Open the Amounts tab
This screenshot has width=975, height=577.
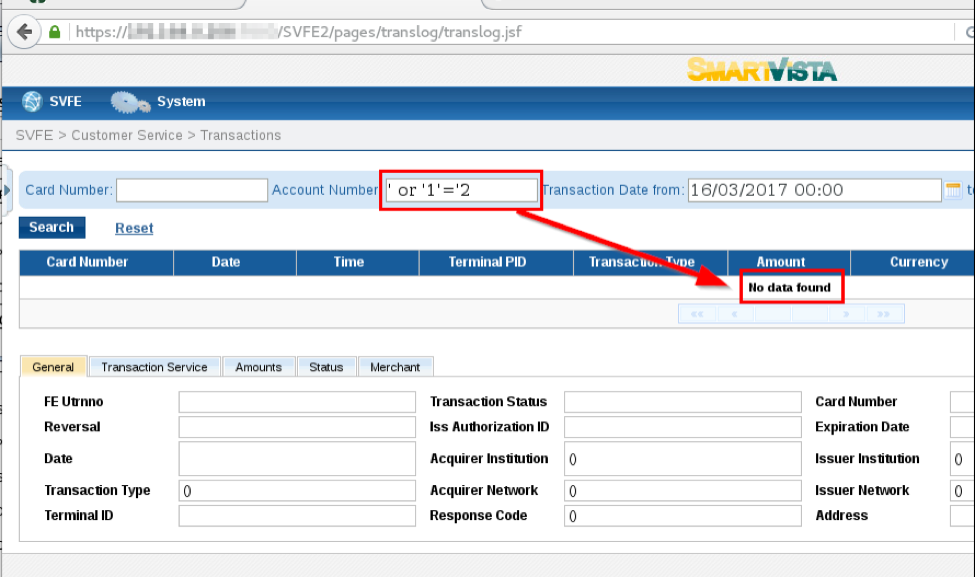point(258,367)
